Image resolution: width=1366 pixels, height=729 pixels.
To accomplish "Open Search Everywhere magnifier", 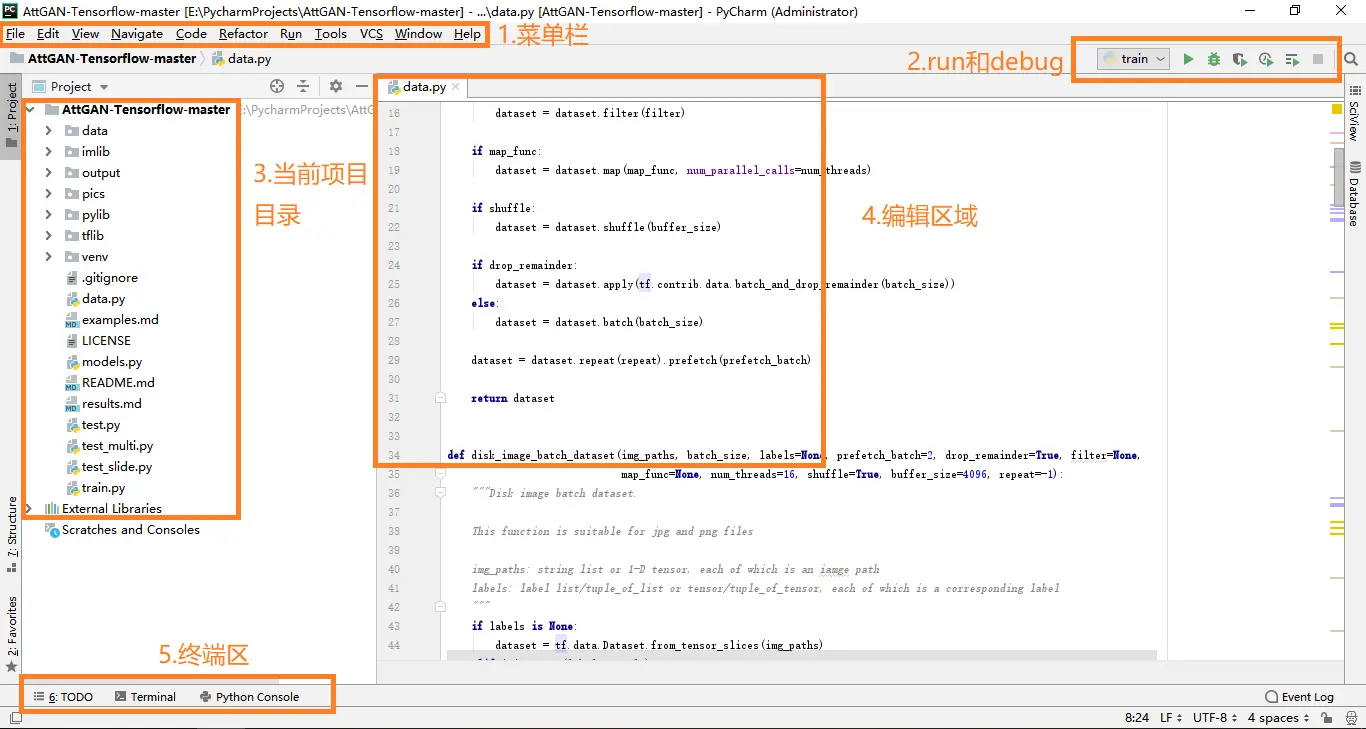I will pyautogui.click(x=1351, y=60).
